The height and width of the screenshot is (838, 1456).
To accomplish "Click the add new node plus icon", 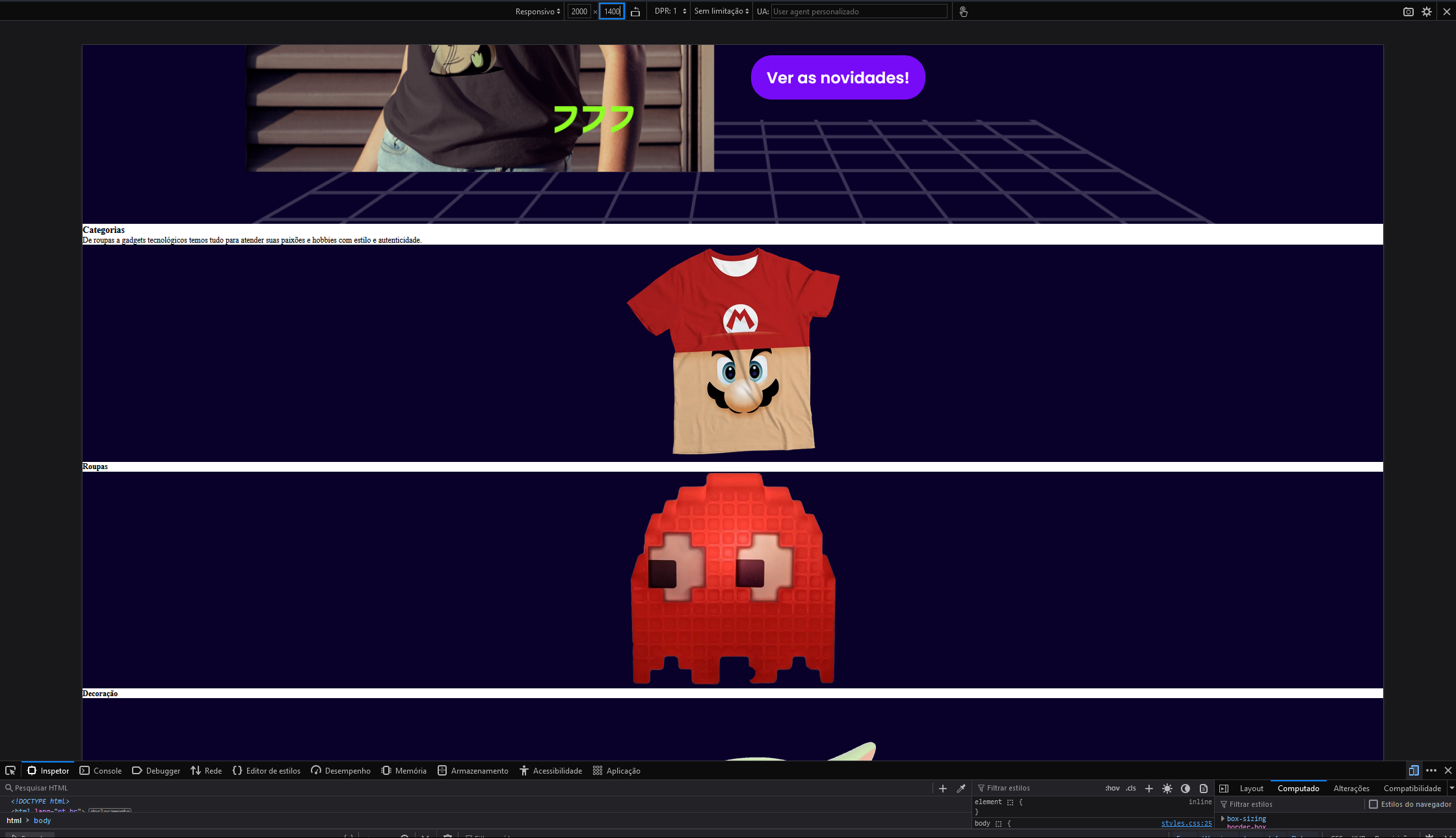I will (x=943, y=788).
